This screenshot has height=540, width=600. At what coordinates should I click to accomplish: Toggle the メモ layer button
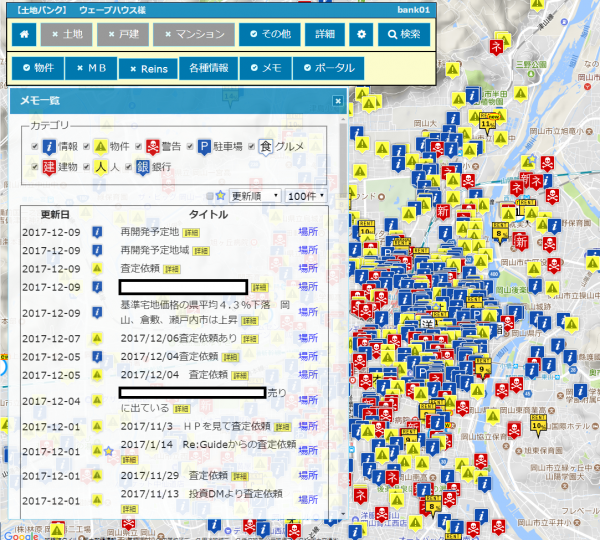coord(266,68)
